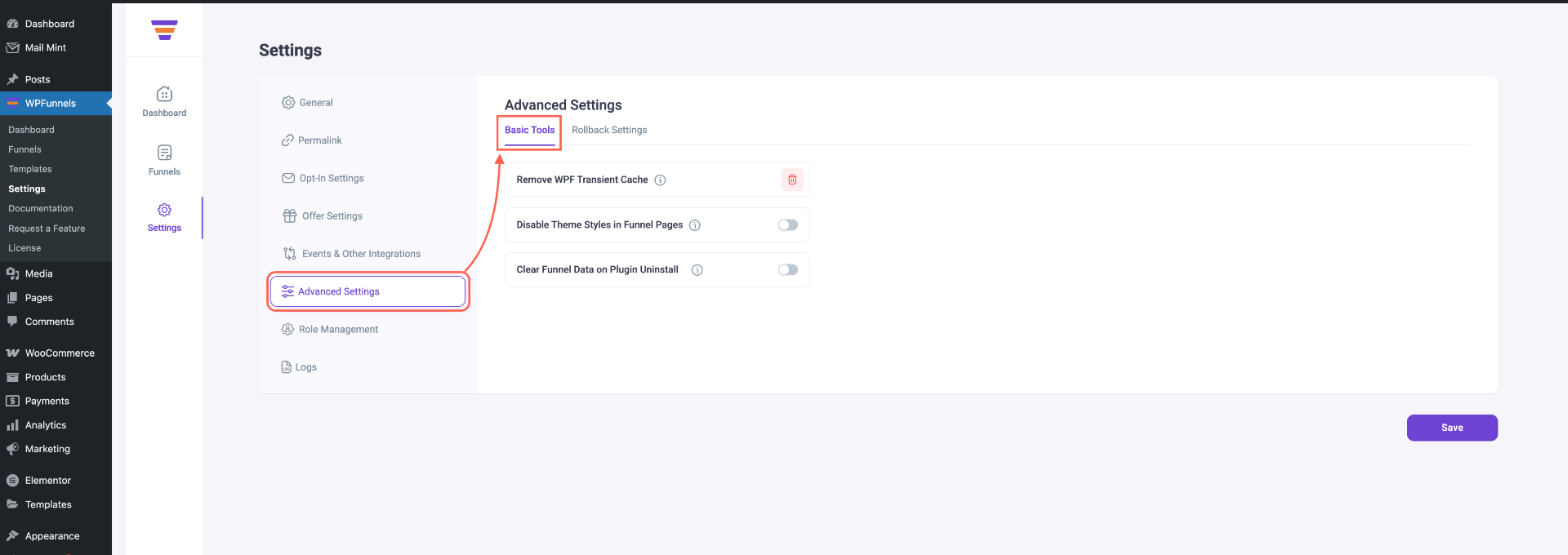Image resolution: width=1568 pixels, height=555 pixels.
Task: Click the Logs file icon
Action: coord(287,367)
